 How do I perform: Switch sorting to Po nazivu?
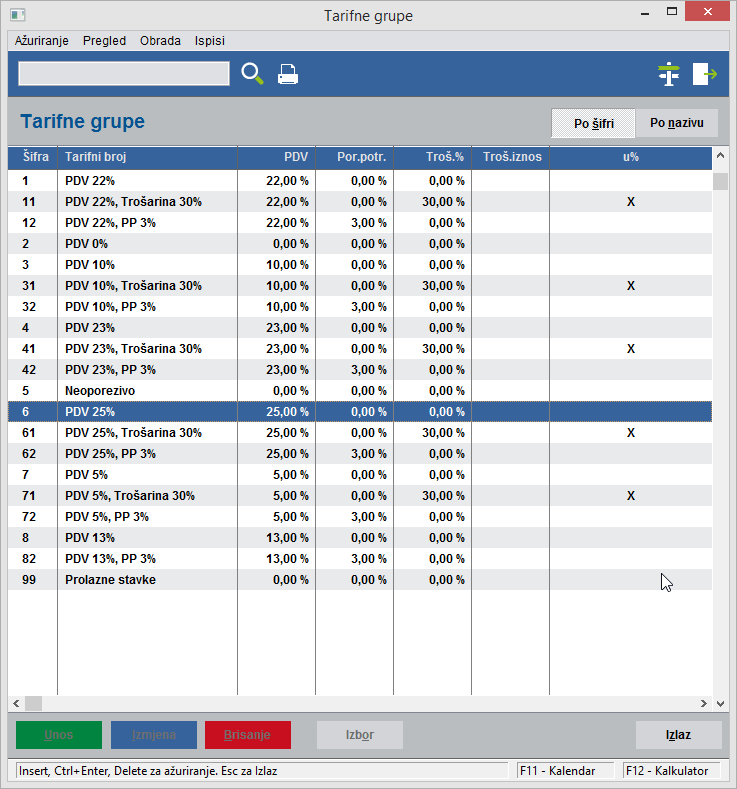[x=677, y=124]
